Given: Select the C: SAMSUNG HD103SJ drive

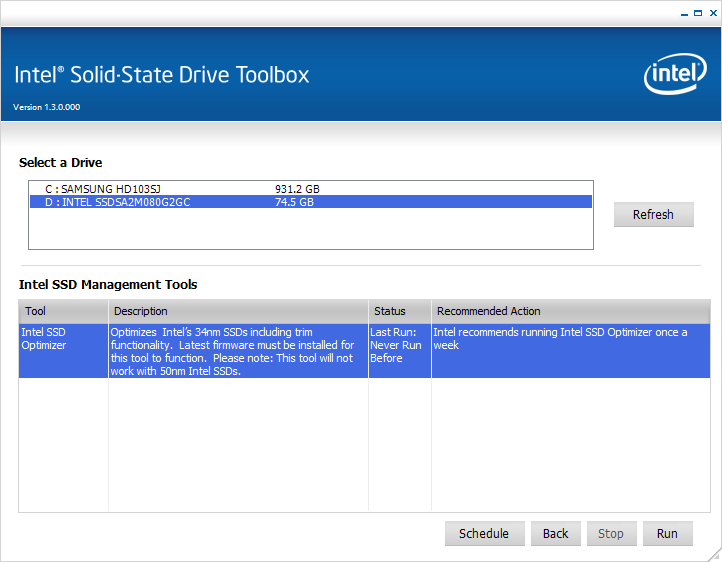Looking at the screenshot, I should click(311, 189).
